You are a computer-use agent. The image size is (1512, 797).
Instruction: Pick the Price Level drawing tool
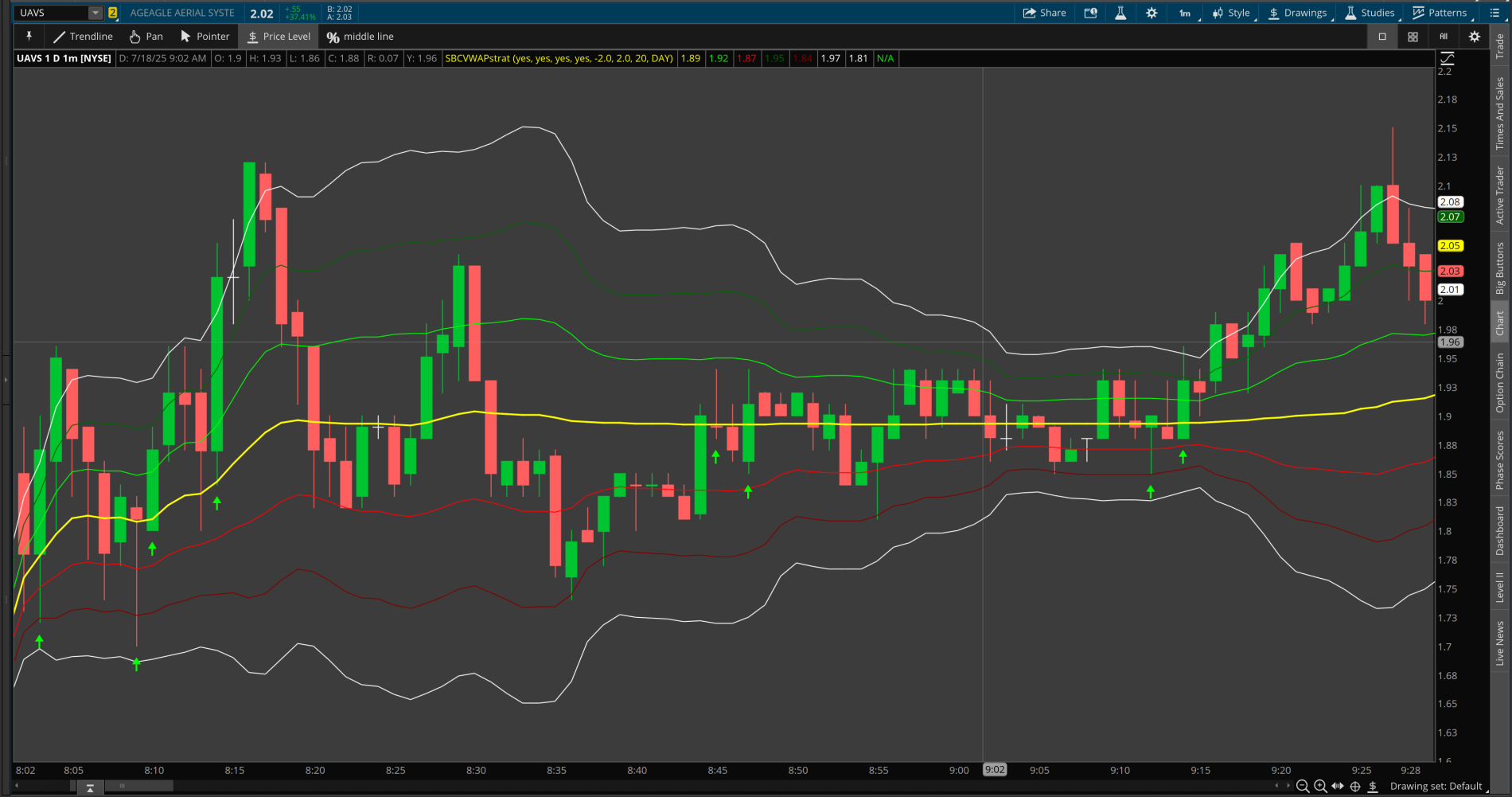[x=278, y=36]
